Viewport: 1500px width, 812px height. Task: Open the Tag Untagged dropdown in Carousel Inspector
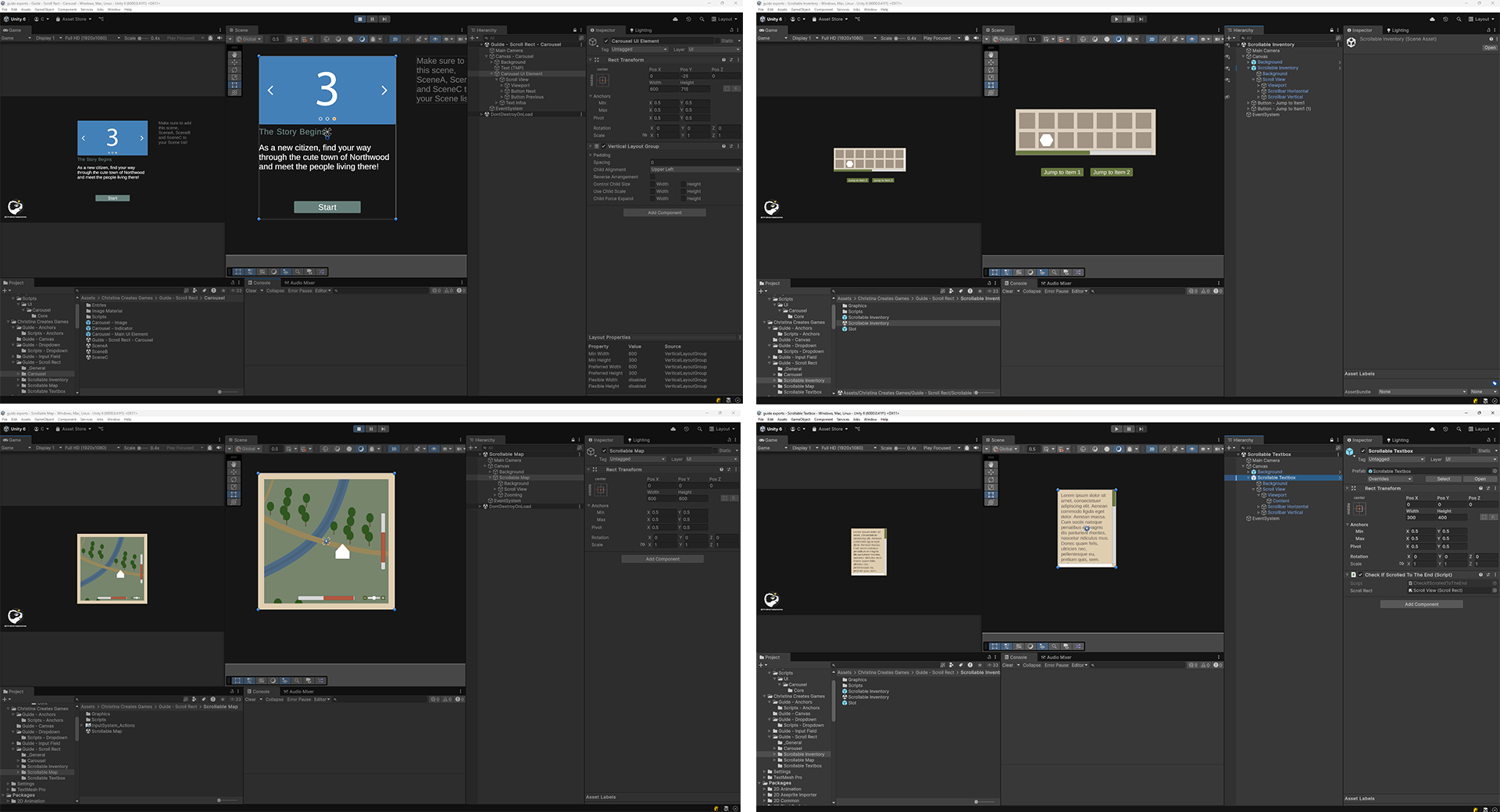click(x=639, y=50)
